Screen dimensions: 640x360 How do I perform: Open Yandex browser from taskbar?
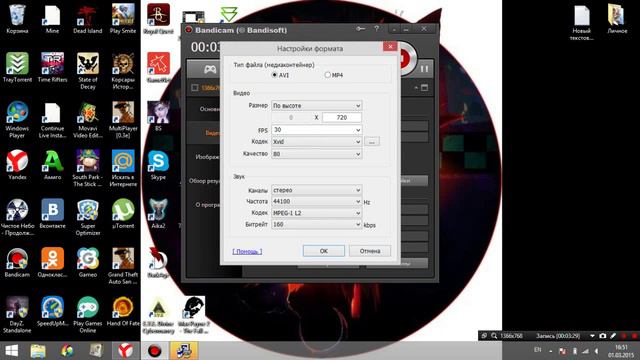(125, 351)
